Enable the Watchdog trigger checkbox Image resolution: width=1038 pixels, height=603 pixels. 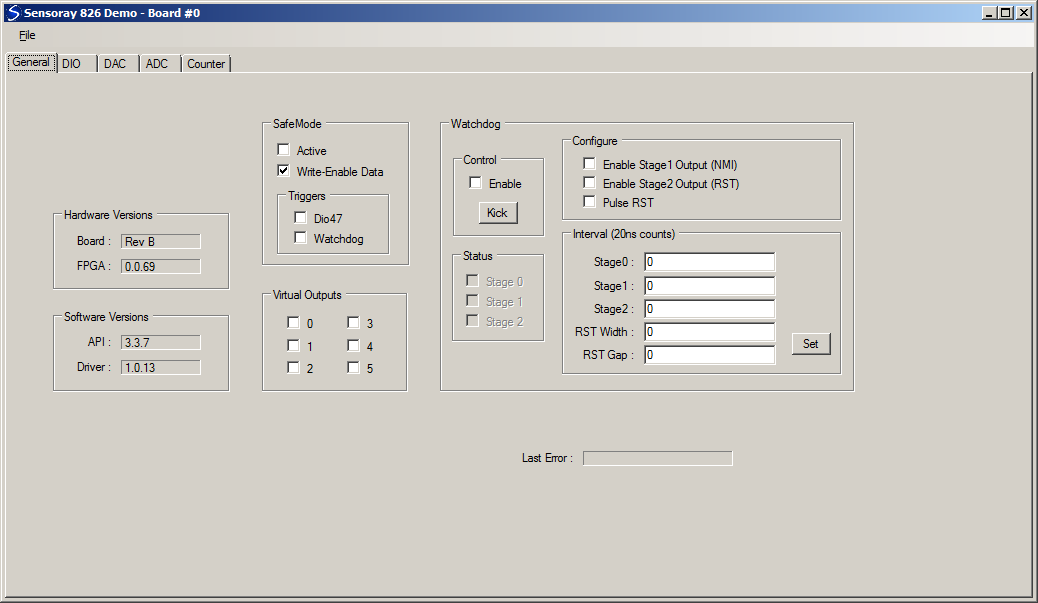click(301, 238)
